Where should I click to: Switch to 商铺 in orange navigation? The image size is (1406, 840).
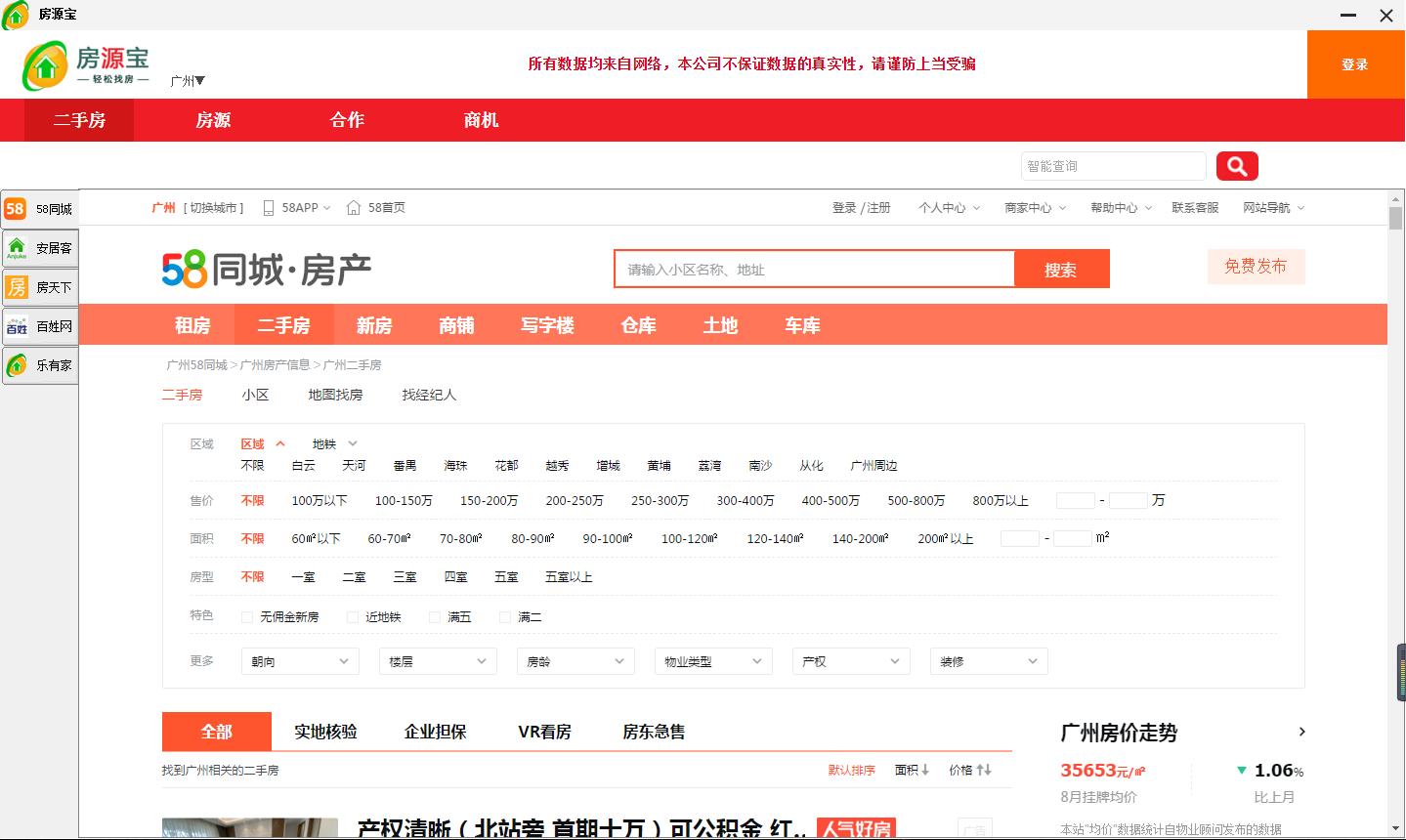(x=456, y=325)
